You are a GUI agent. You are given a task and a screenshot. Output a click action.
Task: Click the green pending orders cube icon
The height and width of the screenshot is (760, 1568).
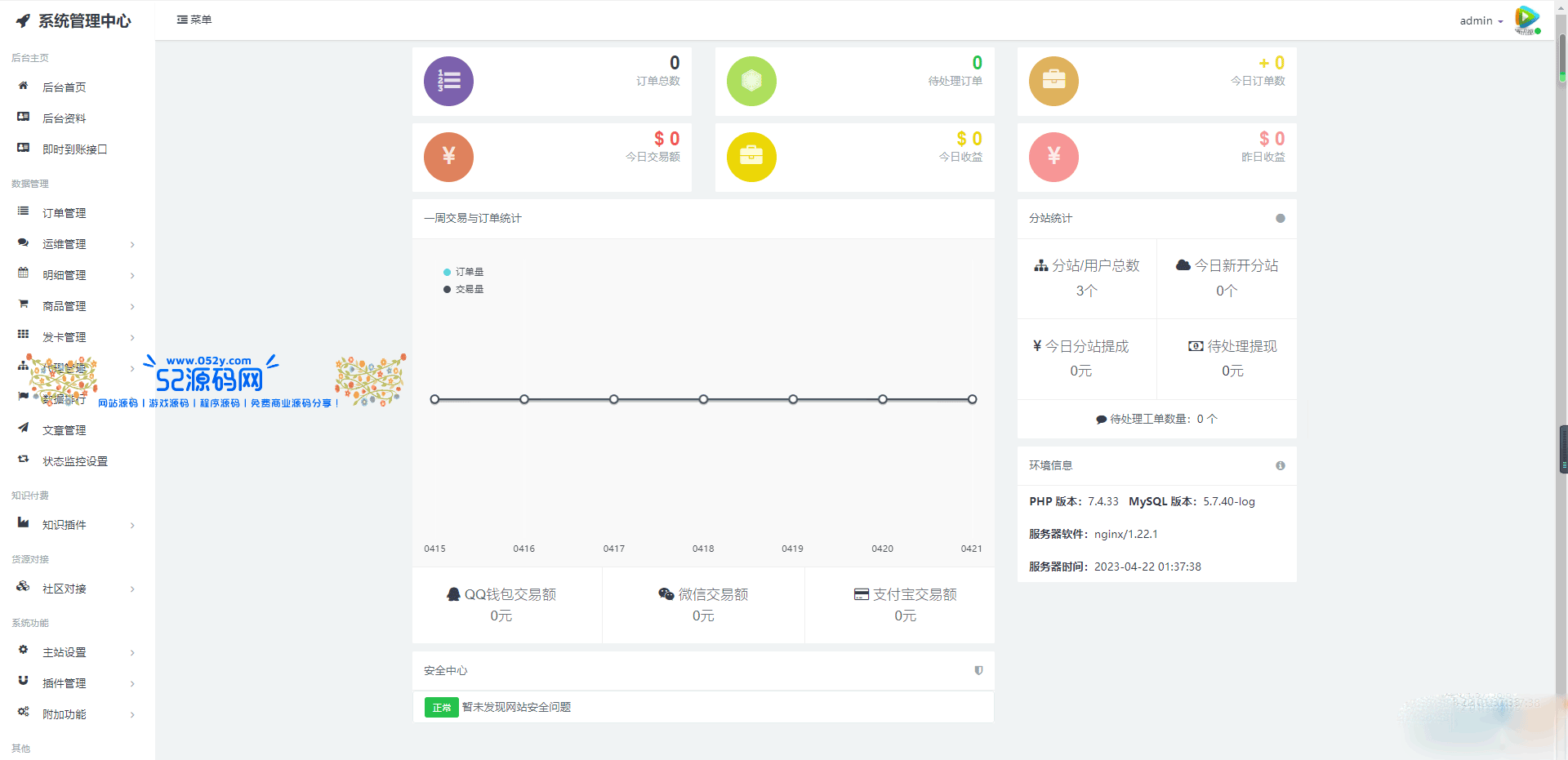click(751, 82)
